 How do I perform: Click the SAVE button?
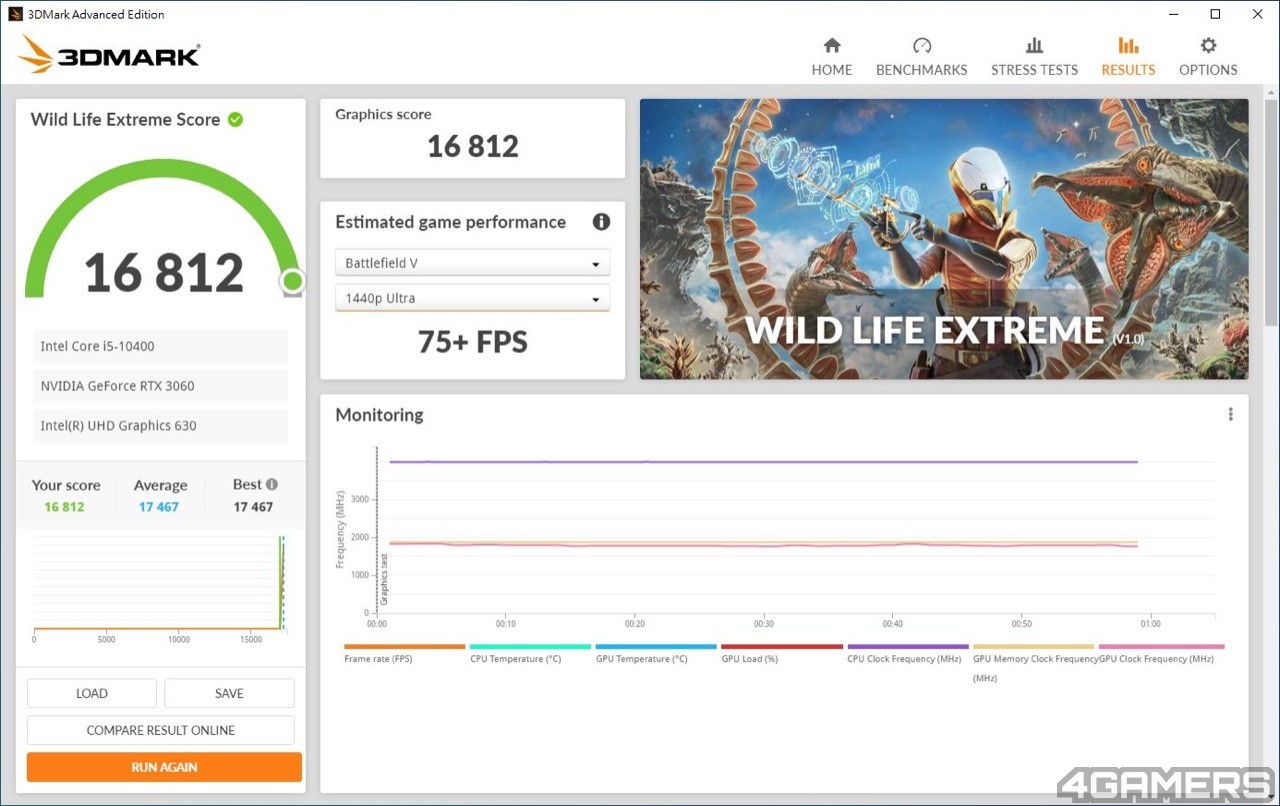(x=229, y=693)
